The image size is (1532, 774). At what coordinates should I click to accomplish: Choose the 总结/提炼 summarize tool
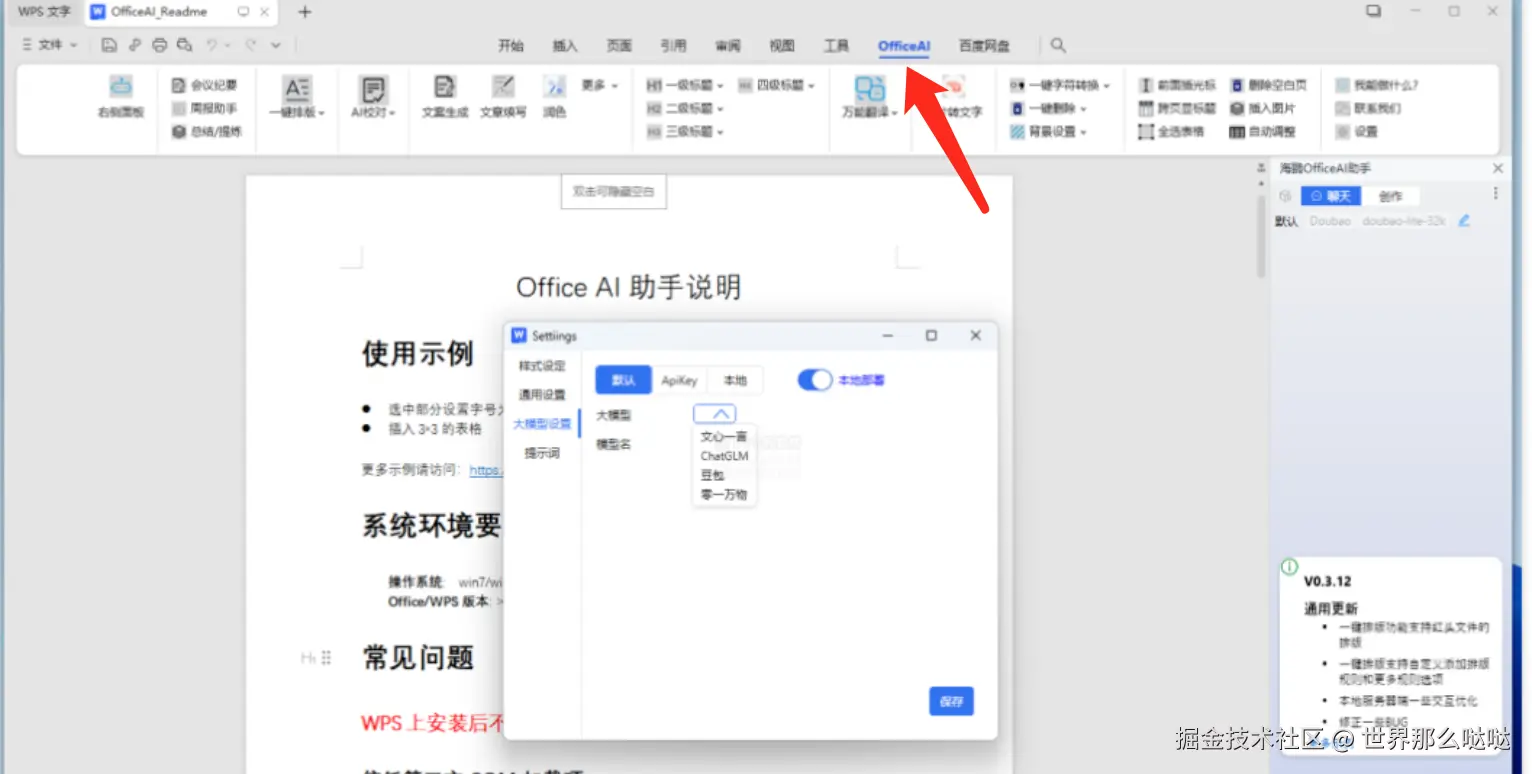[207, 131]
